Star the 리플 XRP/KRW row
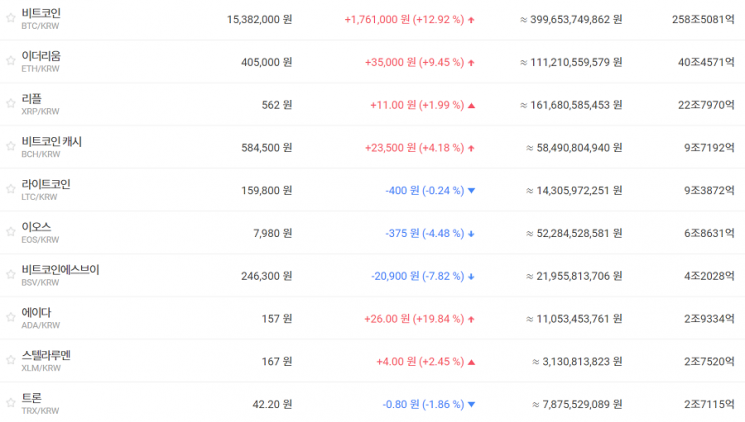Image resolution: width=745 pixels, height=422 pixels. coord(10,104)
